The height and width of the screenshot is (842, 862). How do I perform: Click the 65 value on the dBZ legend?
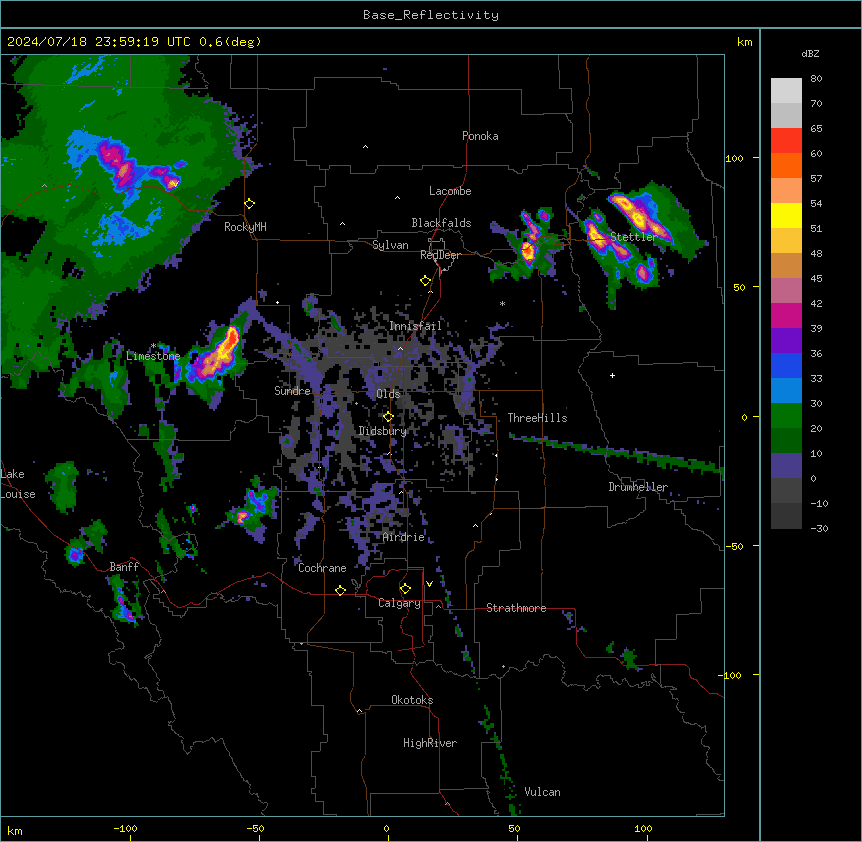pos(816,128)
